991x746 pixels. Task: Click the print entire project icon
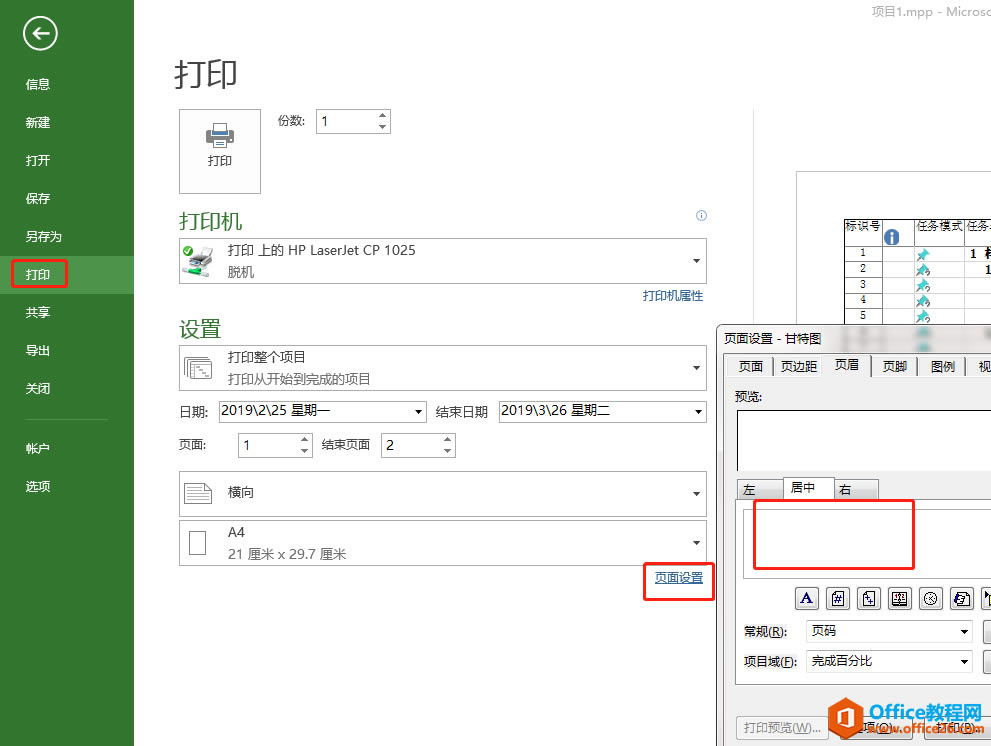198,368
